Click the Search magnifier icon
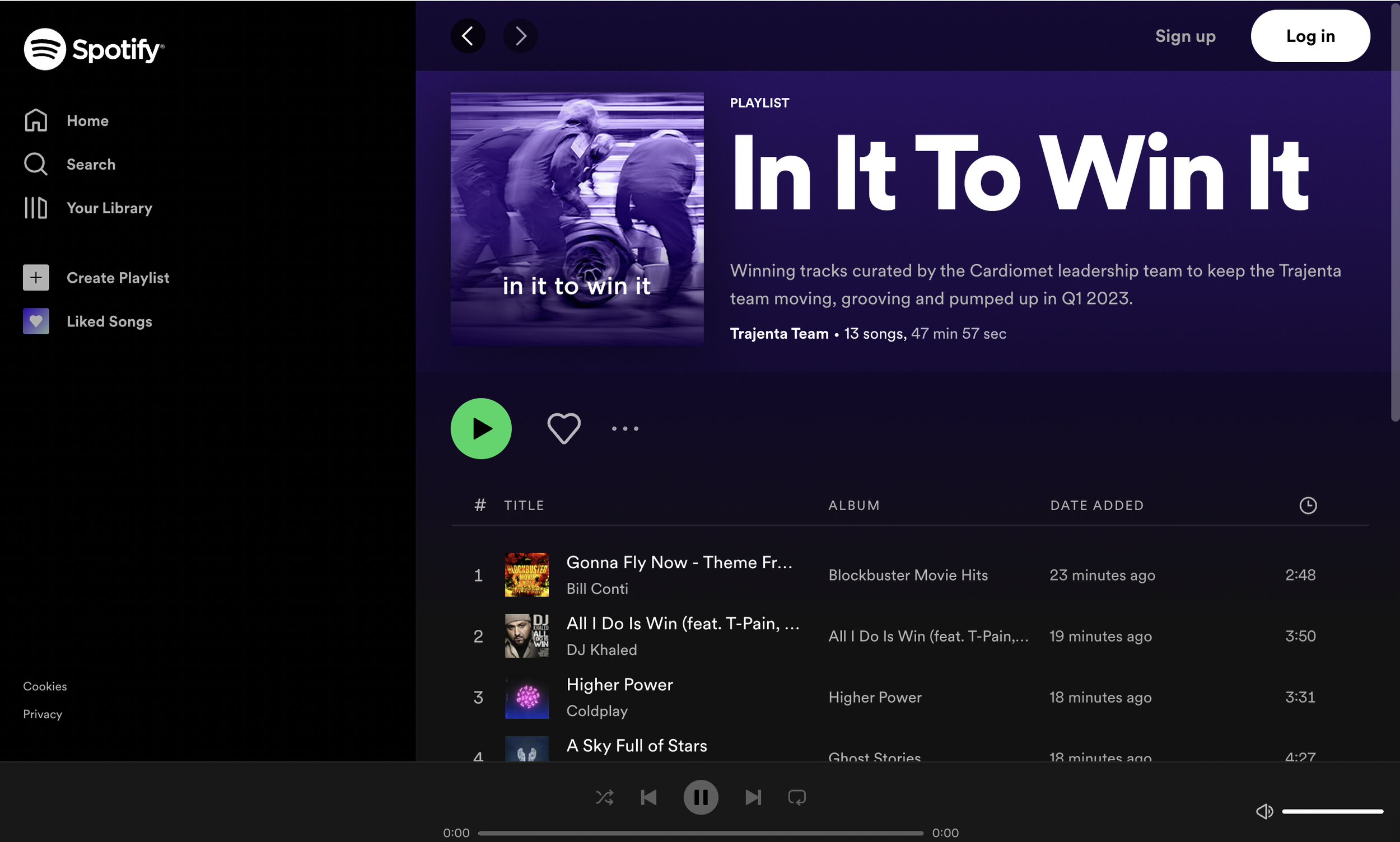 click(x=36, y=164)
